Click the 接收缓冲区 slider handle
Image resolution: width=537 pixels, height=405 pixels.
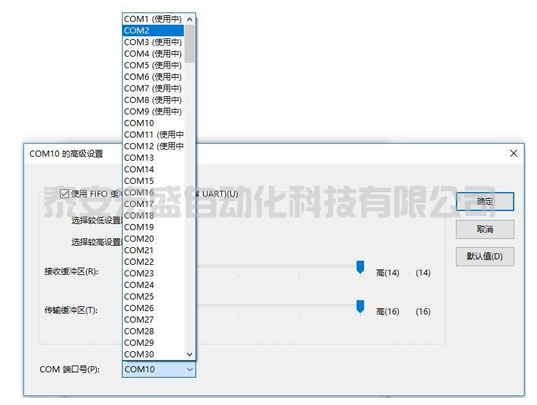[x=360, y=267]
